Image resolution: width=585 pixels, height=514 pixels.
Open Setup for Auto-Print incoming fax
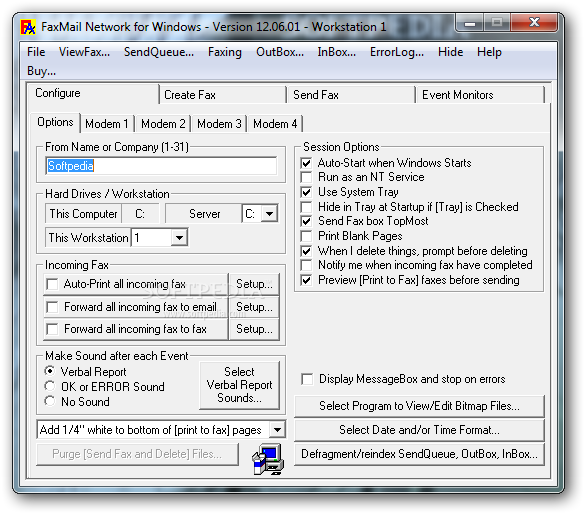254,284
